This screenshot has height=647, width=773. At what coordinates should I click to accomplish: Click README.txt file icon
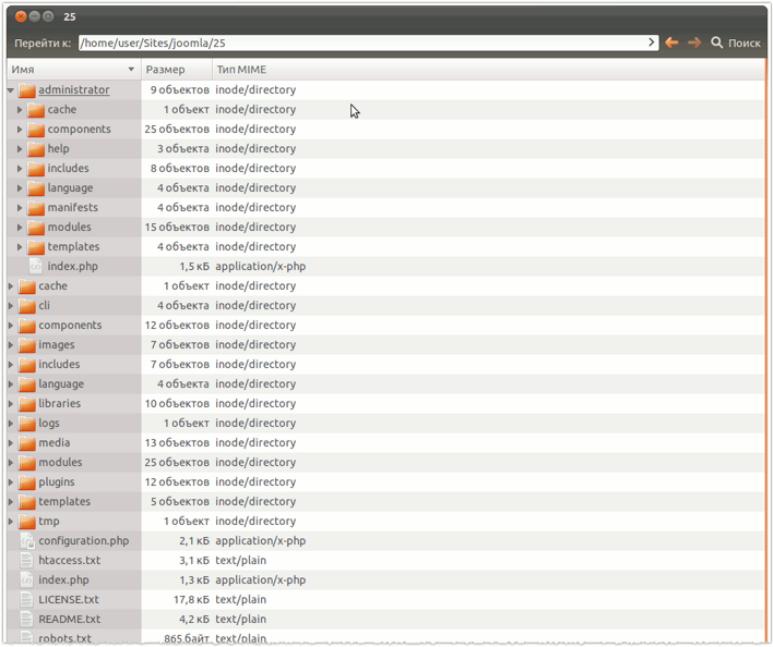27,619
